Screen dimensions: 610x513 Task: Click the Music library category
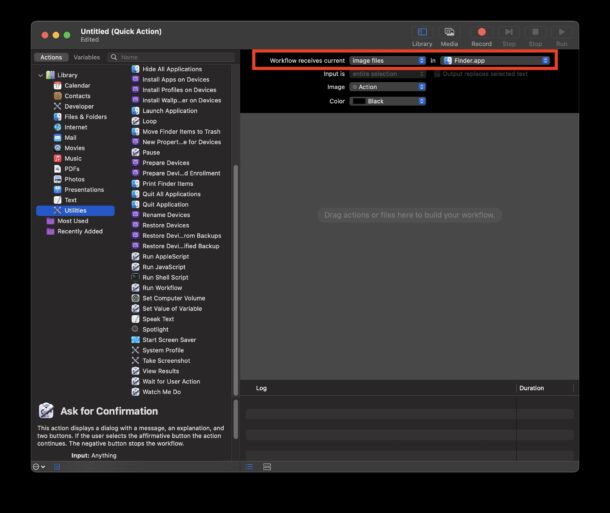pos(73,158)
